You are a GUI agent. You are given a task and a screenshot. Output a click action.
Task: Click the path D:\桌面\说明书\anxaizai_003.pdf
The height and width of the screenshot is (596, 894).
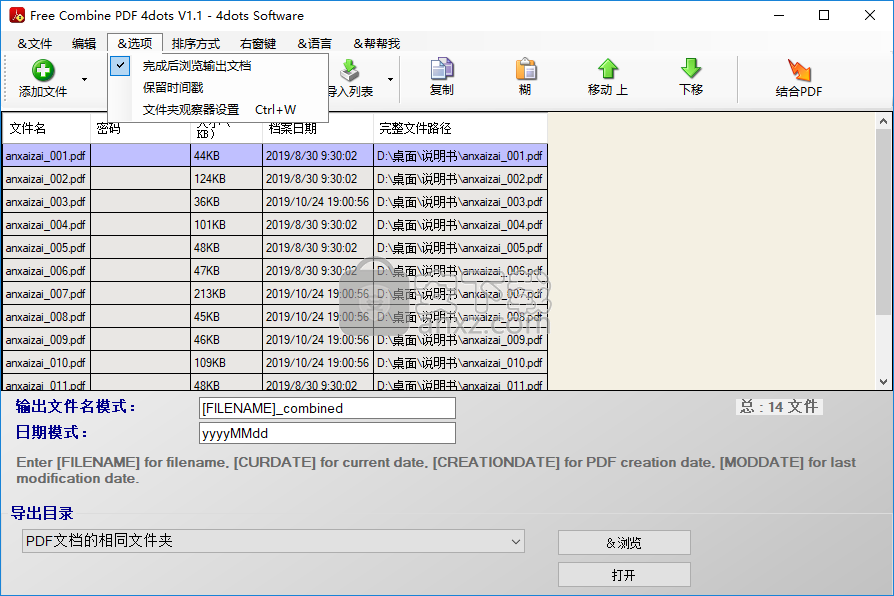tap(460, 202)
